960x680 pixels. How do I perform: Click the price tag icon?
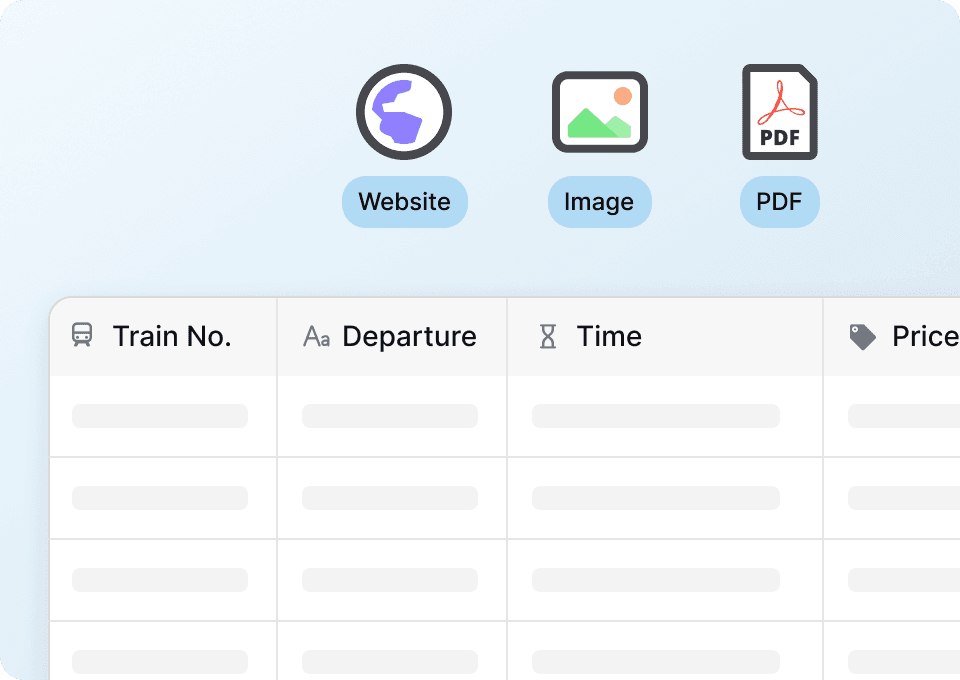pos(862,337)
